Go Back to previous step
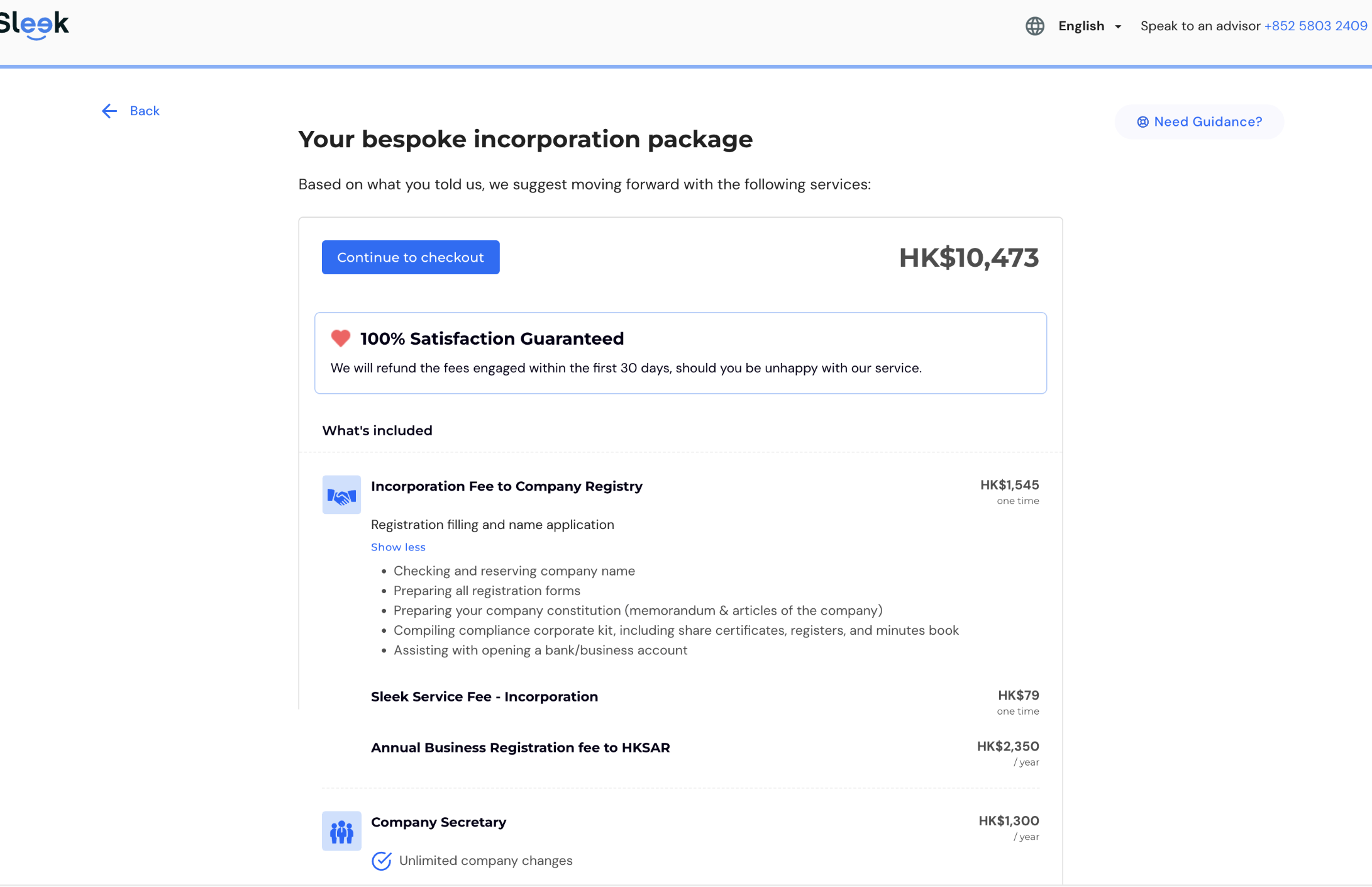Image resolution: width=1372 pixels, height=887 pixels. (131, 111)
